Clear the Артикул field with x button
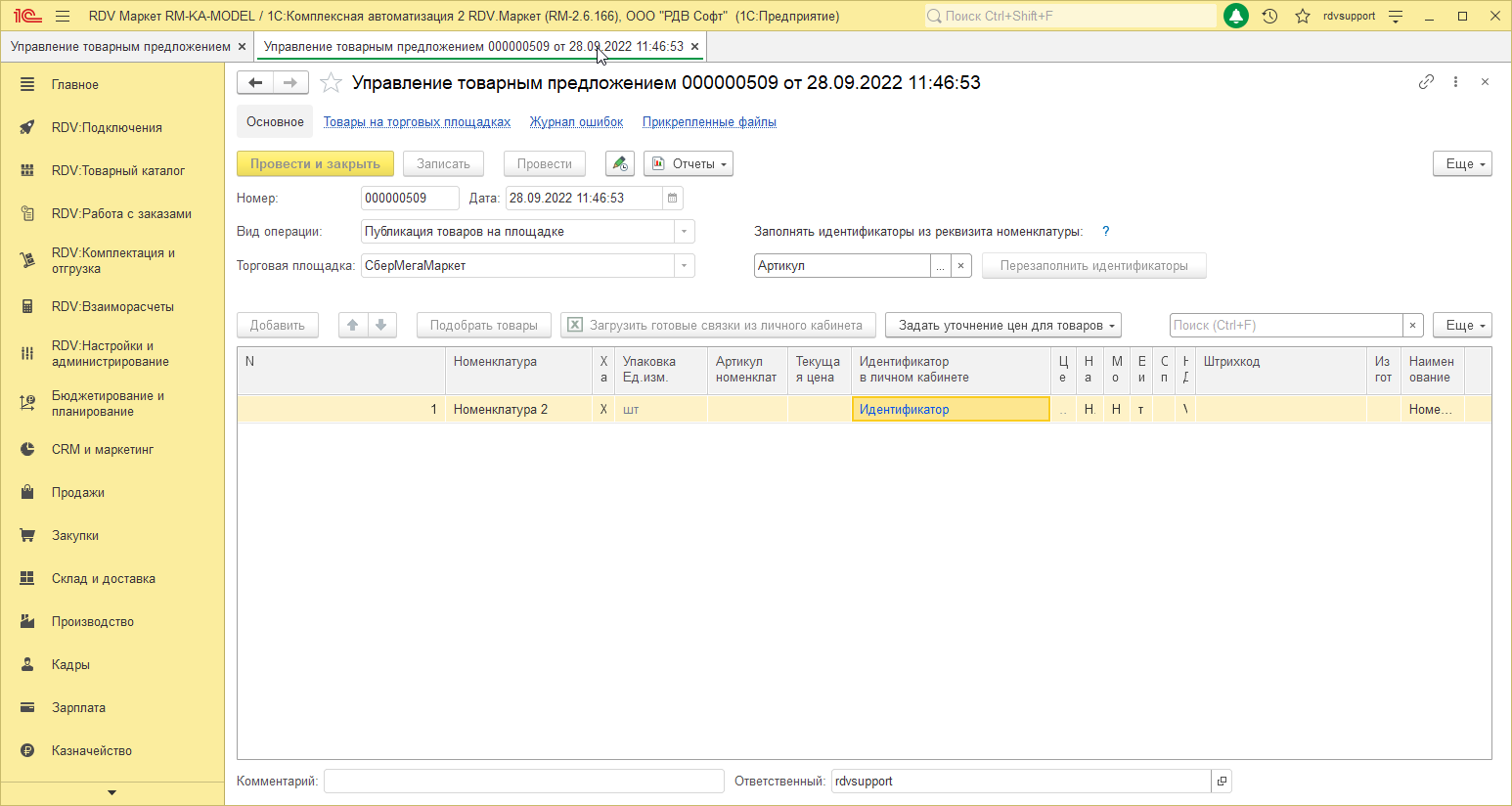Image resolution: width=1512 pixels, height=806 pixels. [x=961, y=266]
